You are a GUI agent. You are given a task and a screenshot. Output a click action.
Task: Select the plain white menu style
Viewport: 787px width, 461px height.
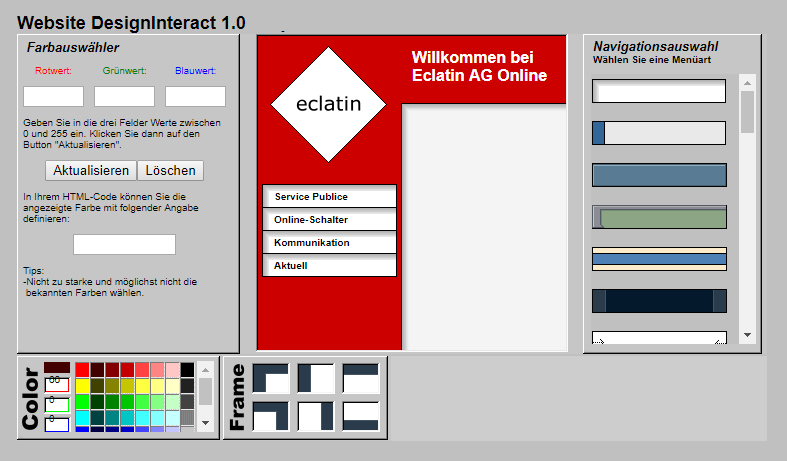[659, 92]
